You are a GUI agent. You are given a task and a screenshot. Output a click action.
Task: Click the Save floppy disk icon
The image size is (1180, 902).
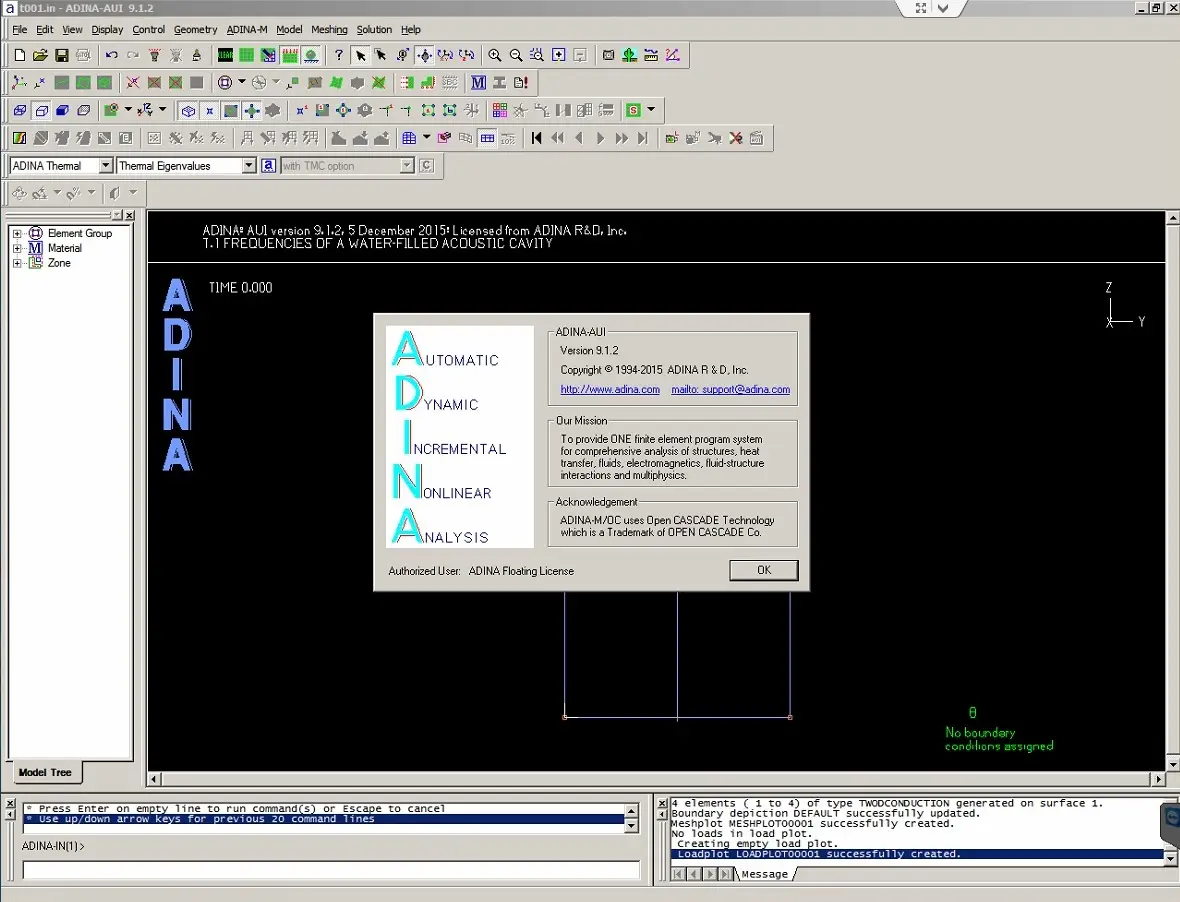point(62,55)
